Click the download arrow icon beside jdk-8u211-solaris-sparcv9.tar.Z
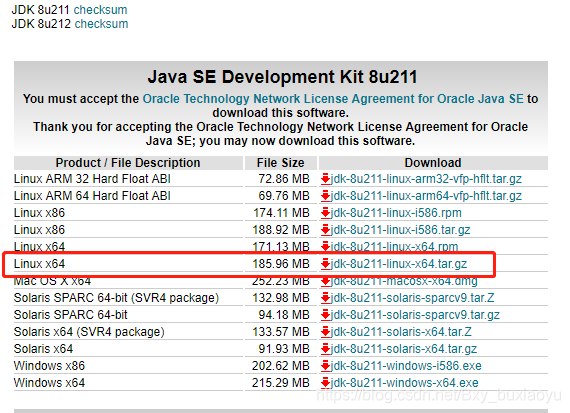This screenshot has height=413, width=570. (x=325, y=298)
